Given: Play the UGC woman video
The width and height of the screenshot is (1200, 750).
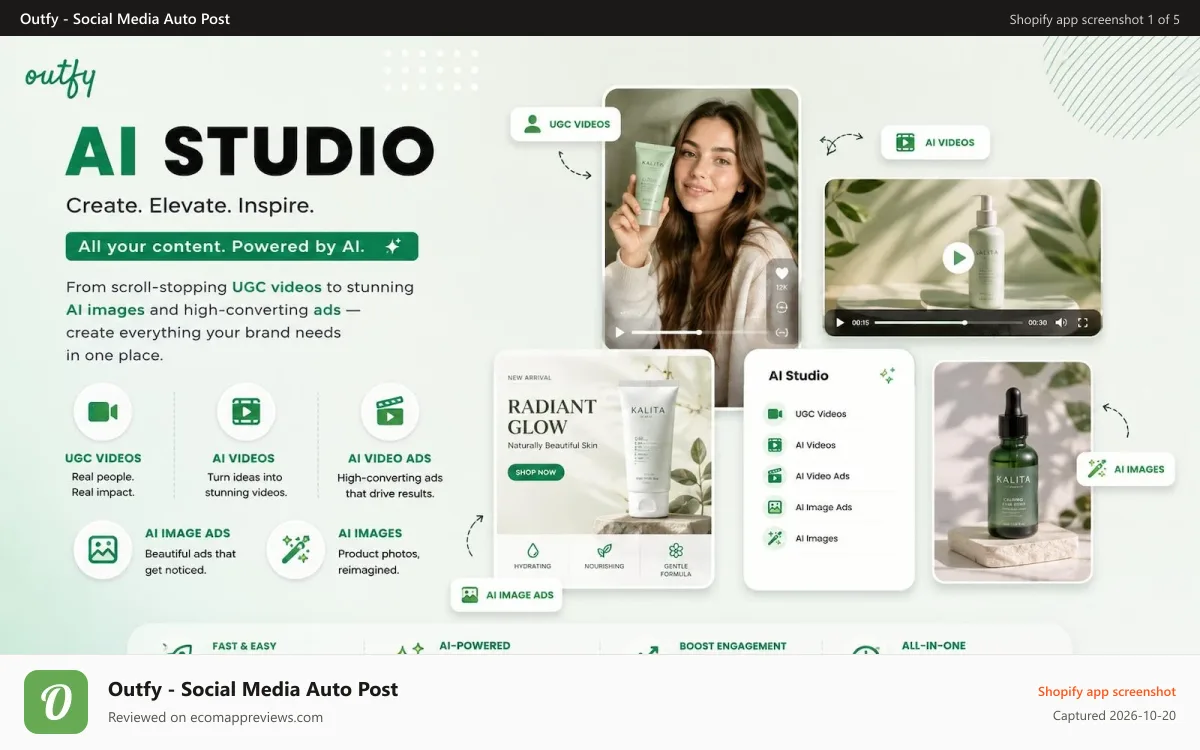Looking at the screenshot, I should point(620,332).
